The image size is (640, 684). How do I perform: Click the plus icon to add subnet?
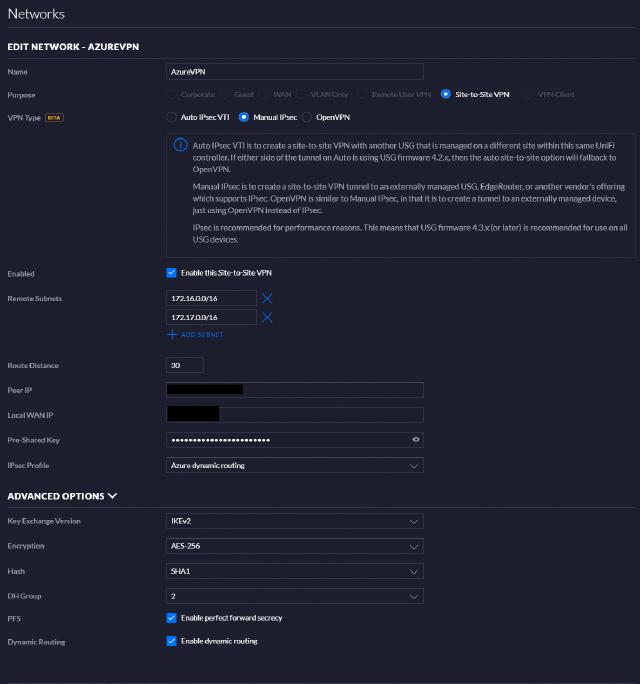coord(172,334)
